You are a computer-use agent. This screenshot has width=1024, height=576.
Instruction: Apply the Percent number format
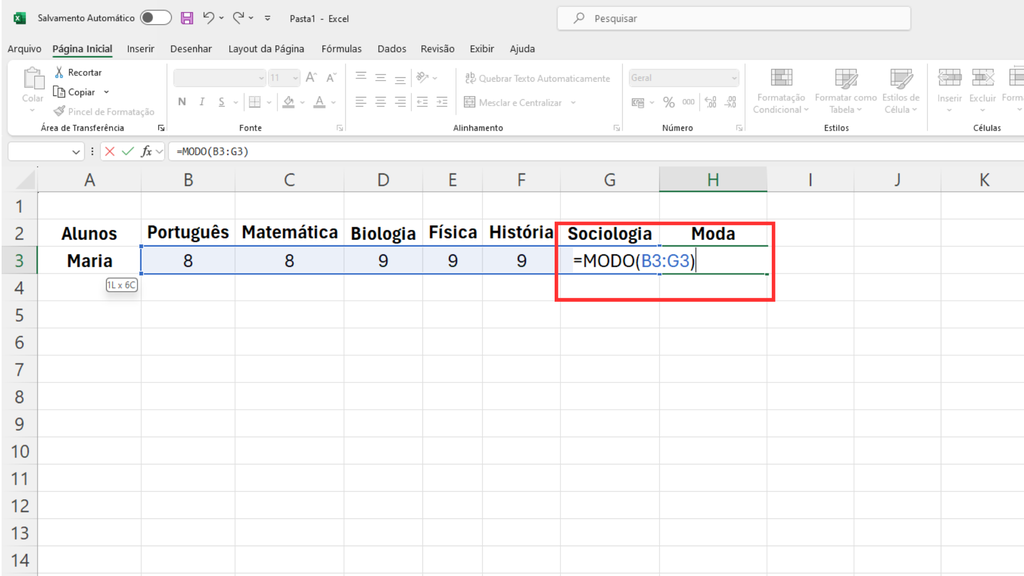coord(667,101)
